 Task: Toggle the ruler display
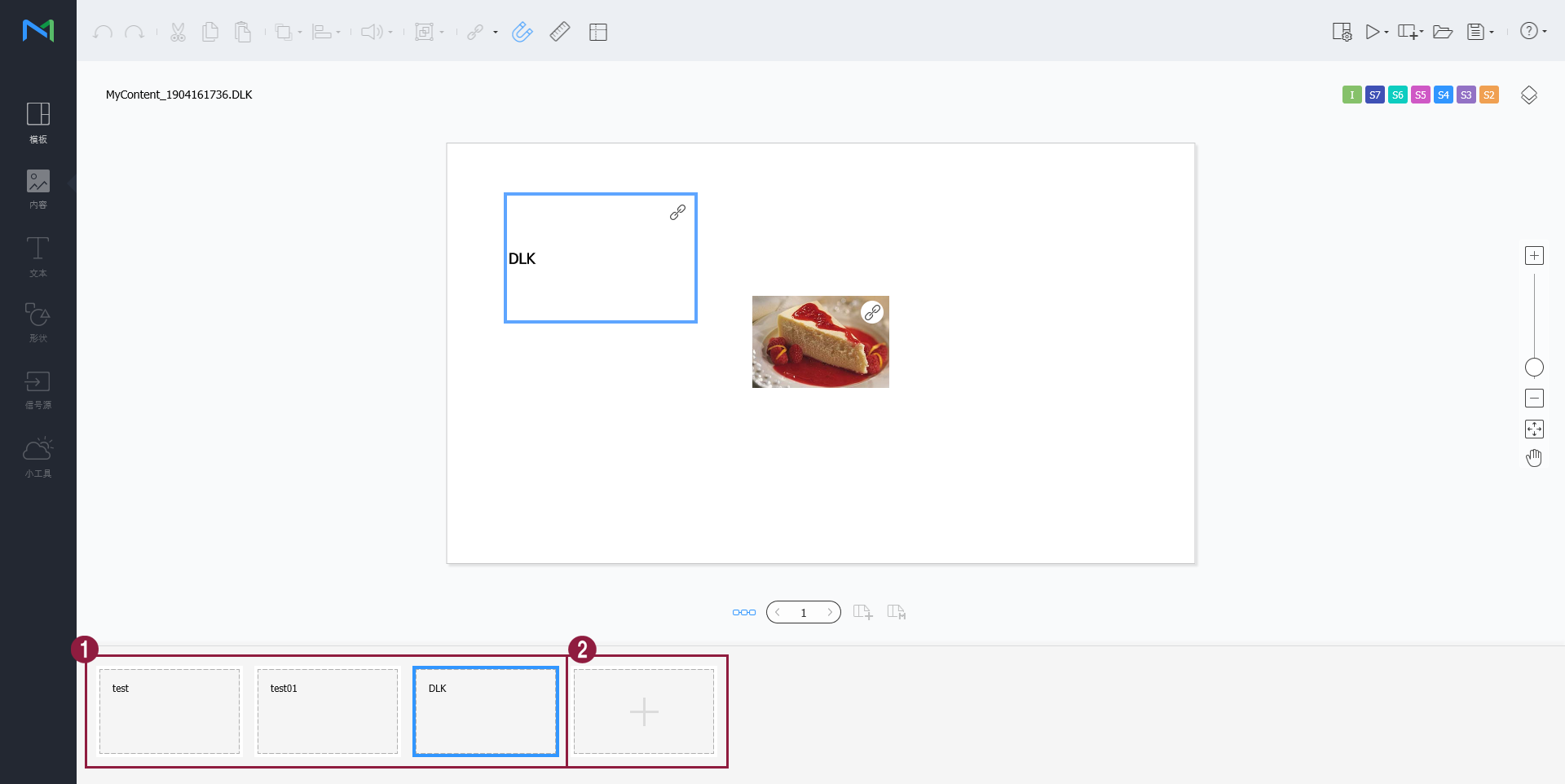[x=560, y=32]
